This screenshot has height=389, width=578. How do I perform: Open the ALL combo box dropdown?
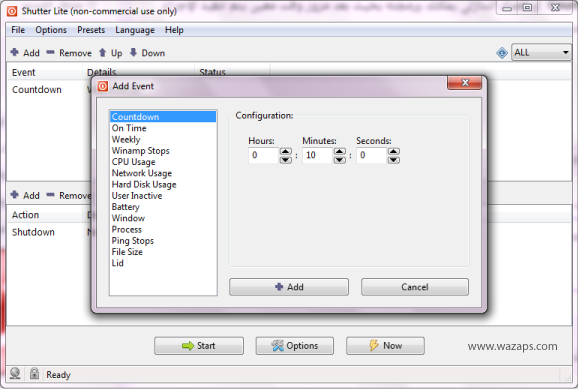pos(541,52)
